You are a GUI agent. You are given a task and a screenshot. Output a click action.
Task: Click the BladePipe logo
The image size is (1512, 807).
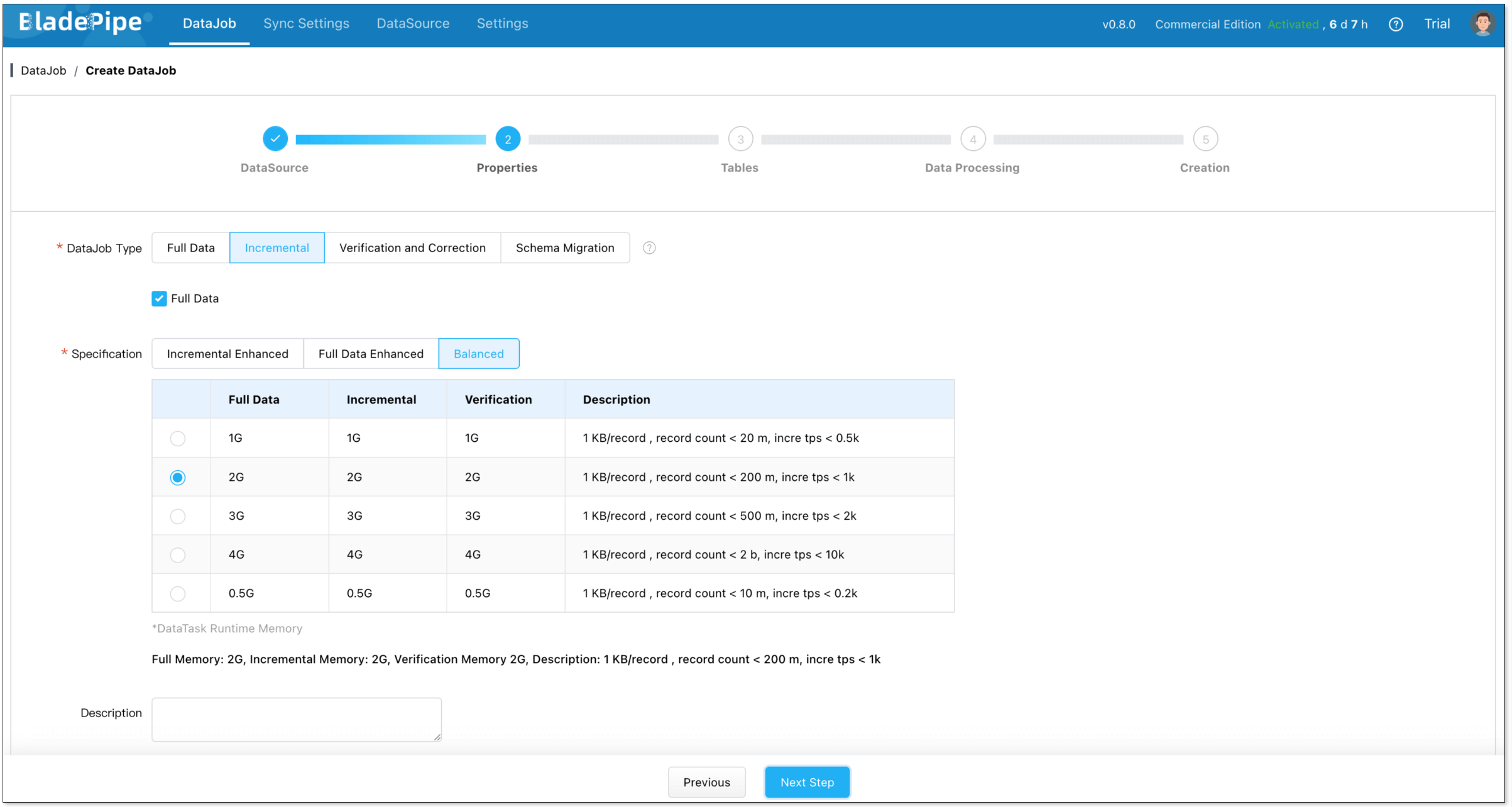[x=80, y=23]
